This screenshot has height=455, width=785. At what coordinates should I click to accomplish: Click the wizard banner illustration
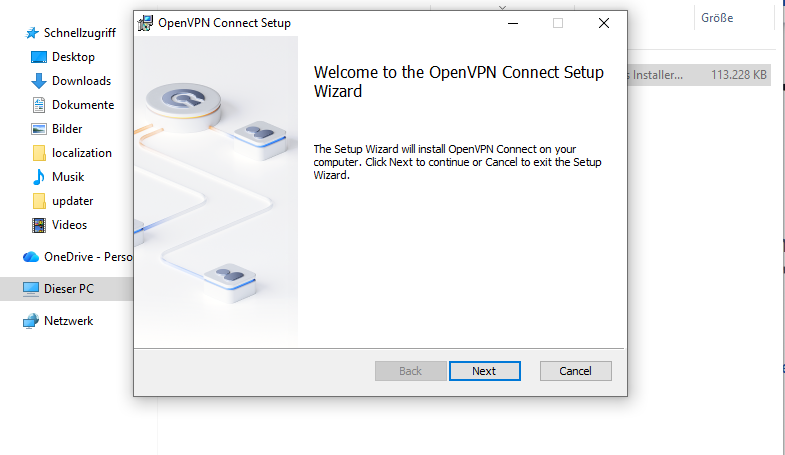coord(216,190)
